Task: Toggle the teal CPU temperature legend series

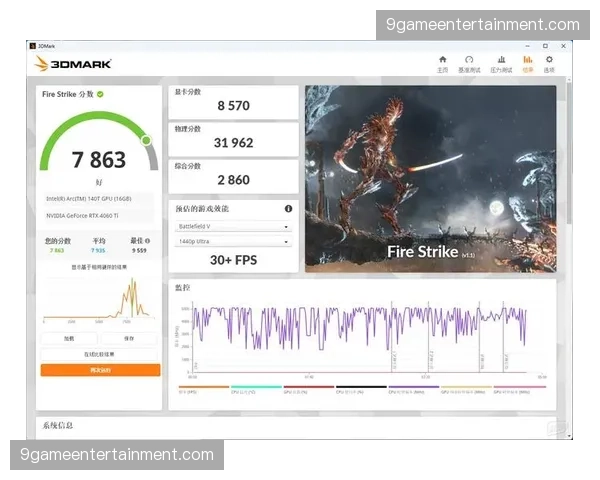Action: 256,387
